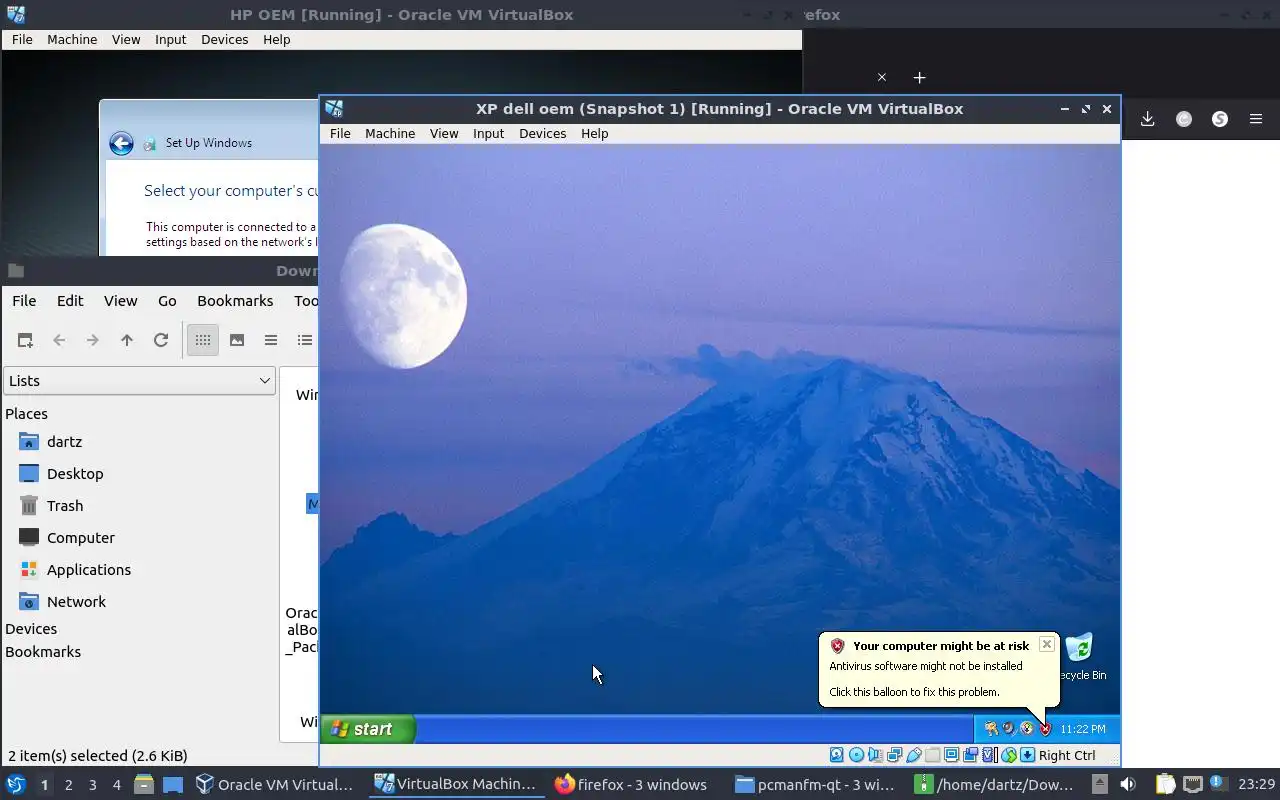Open new tab with plus in Firefox
Image resolution: width=1280 pixels, height=800 pixels.
coord(920,77)
